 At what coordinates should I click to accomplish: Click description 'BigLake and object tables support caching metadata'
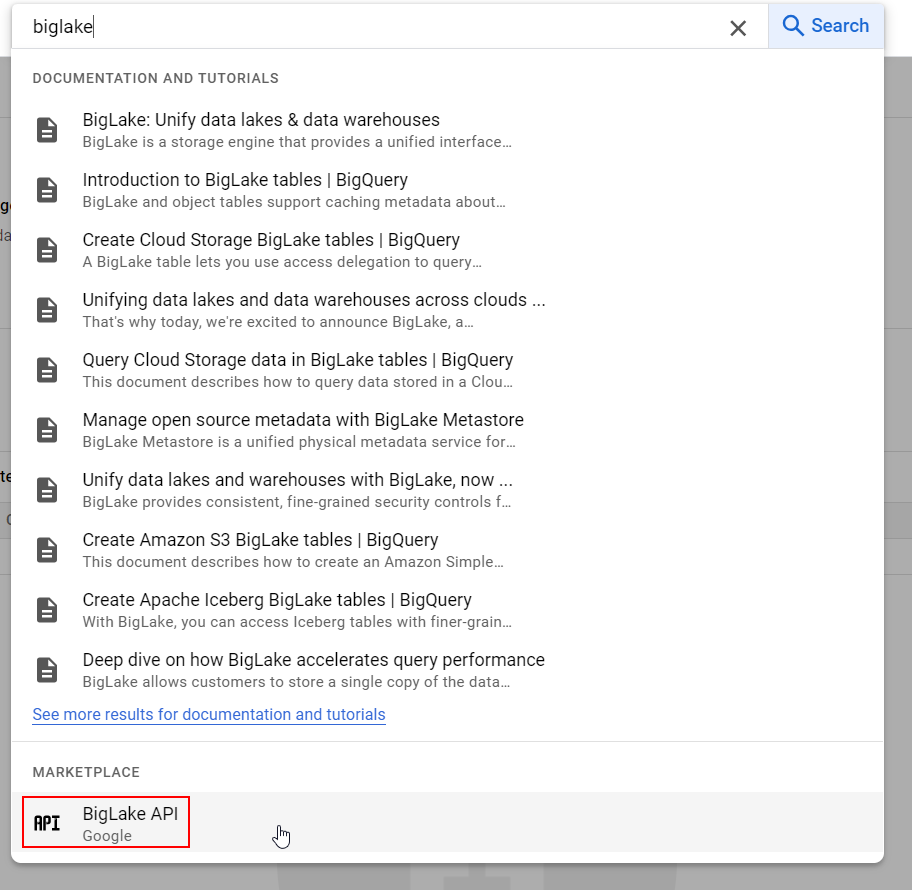click(x=294, y=202)
